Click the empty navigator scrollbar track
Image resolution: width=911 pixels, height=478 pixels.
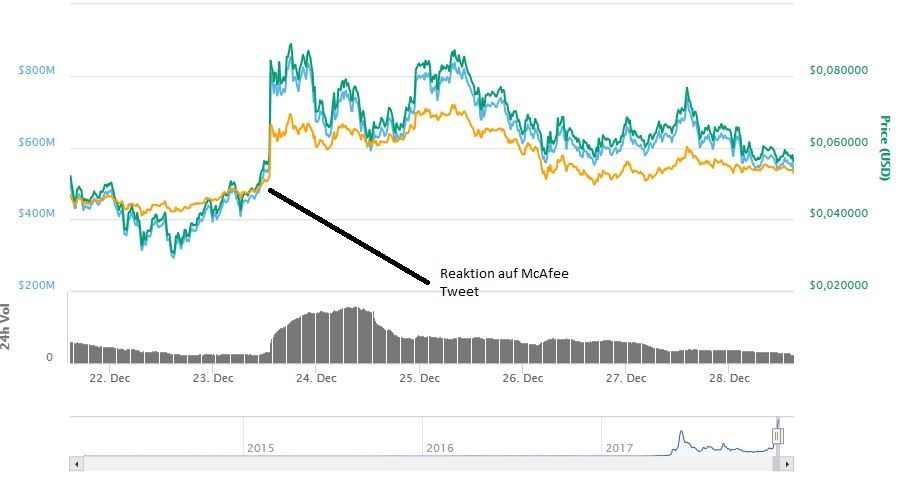coord(400,464)
